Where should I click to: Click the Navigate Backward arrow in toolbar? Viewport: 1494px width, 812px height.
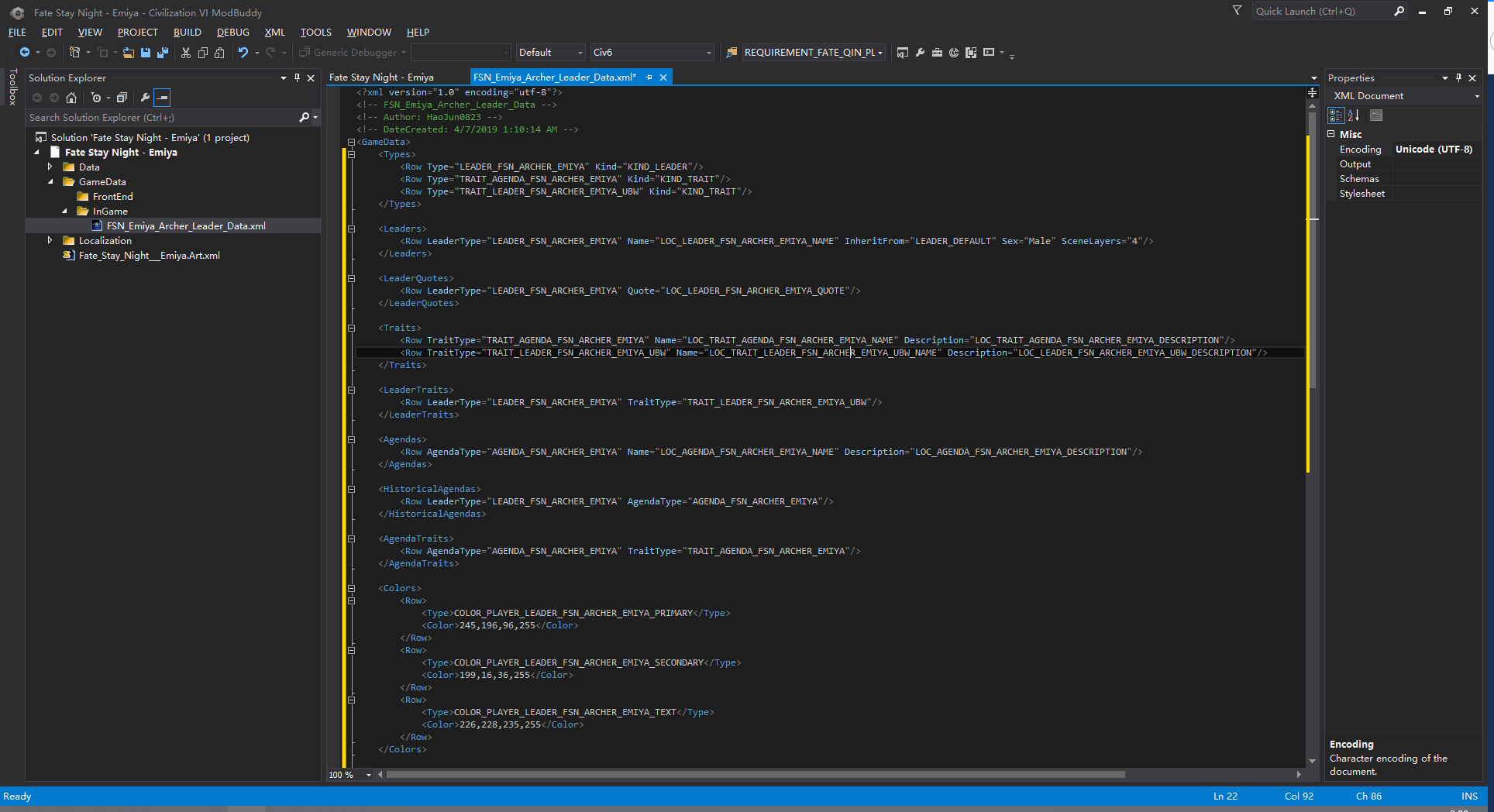25,53
